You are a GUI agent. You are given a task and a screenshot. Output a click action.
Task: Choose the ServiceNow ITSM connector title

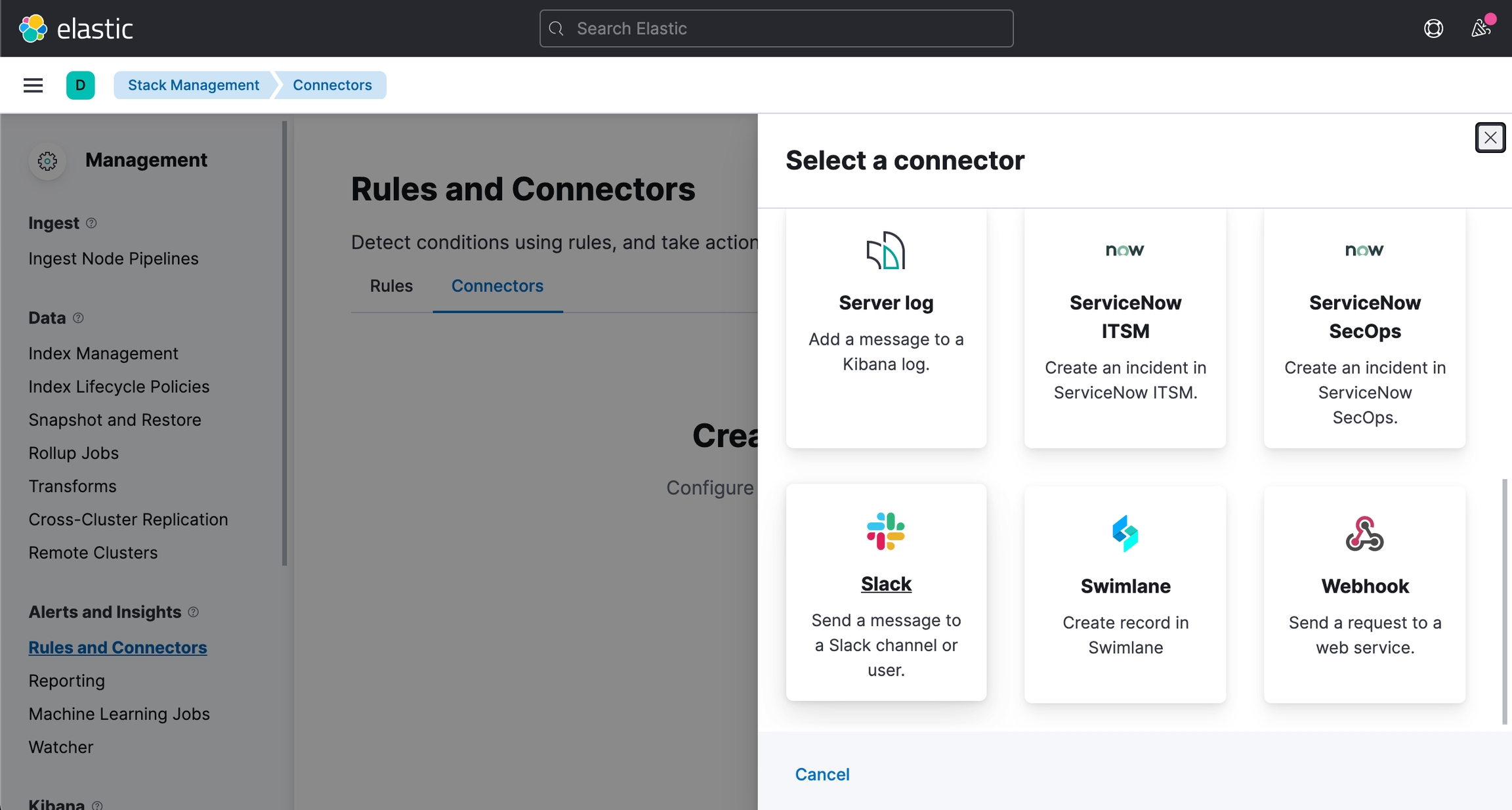1125,317
